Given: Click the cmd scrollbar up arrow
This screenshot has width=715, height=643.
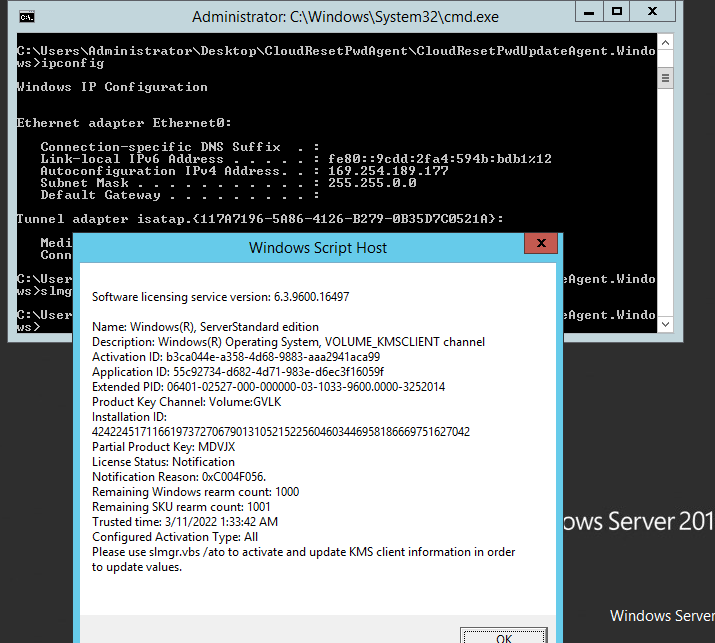Looking at the screenshot, I should pyautogui.click(x=665, y=43).
